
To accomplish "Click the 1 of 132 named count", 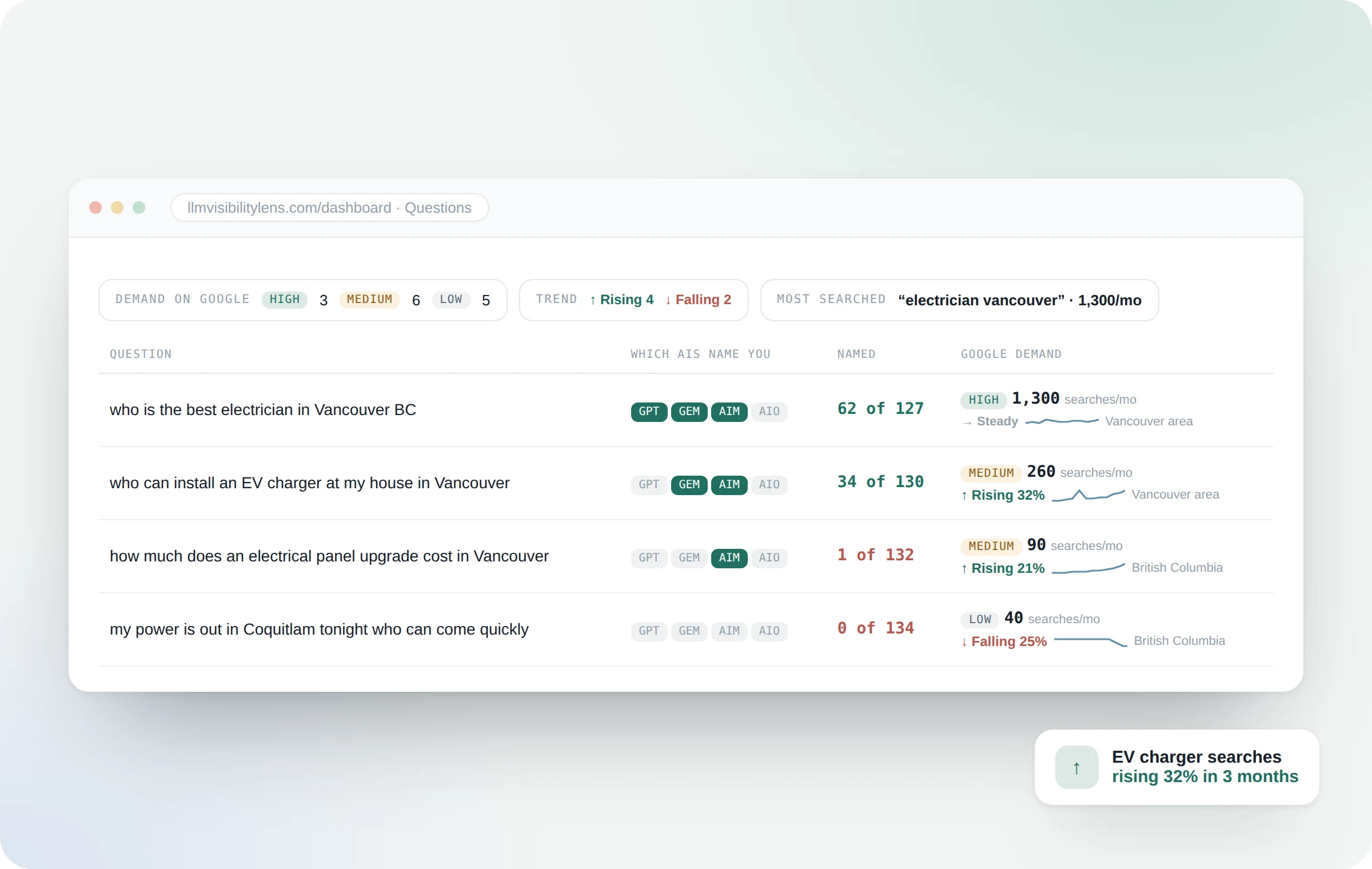I will tap(876, 555).
